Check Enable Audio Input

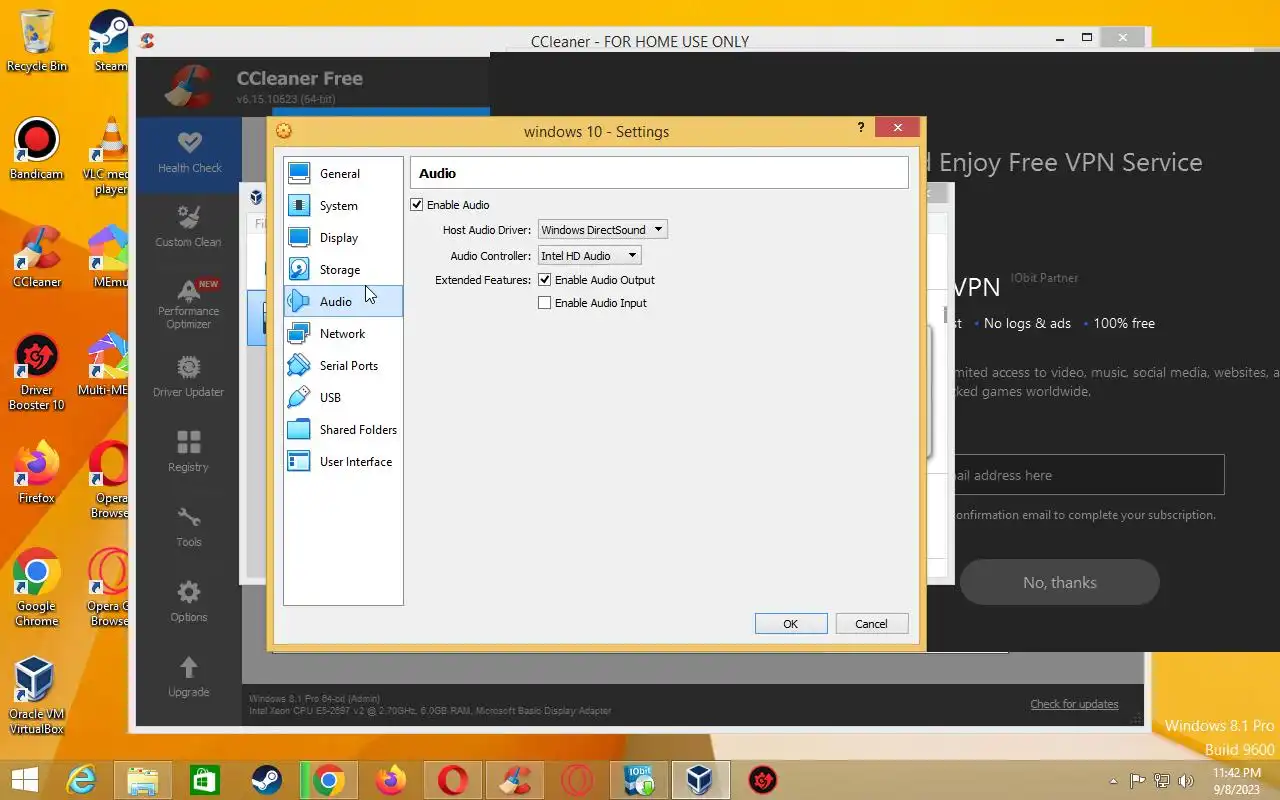545,303
